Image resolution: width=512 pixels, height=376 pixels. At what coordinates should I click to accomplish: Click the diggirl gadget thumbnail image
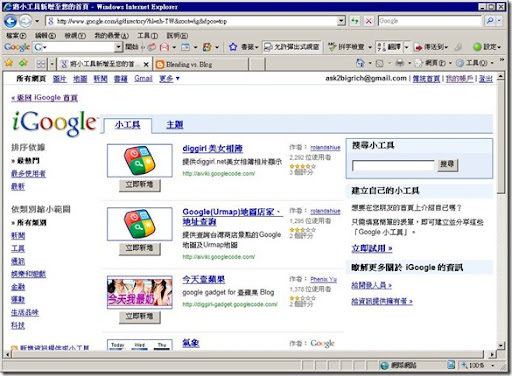[x=139, y=160]
